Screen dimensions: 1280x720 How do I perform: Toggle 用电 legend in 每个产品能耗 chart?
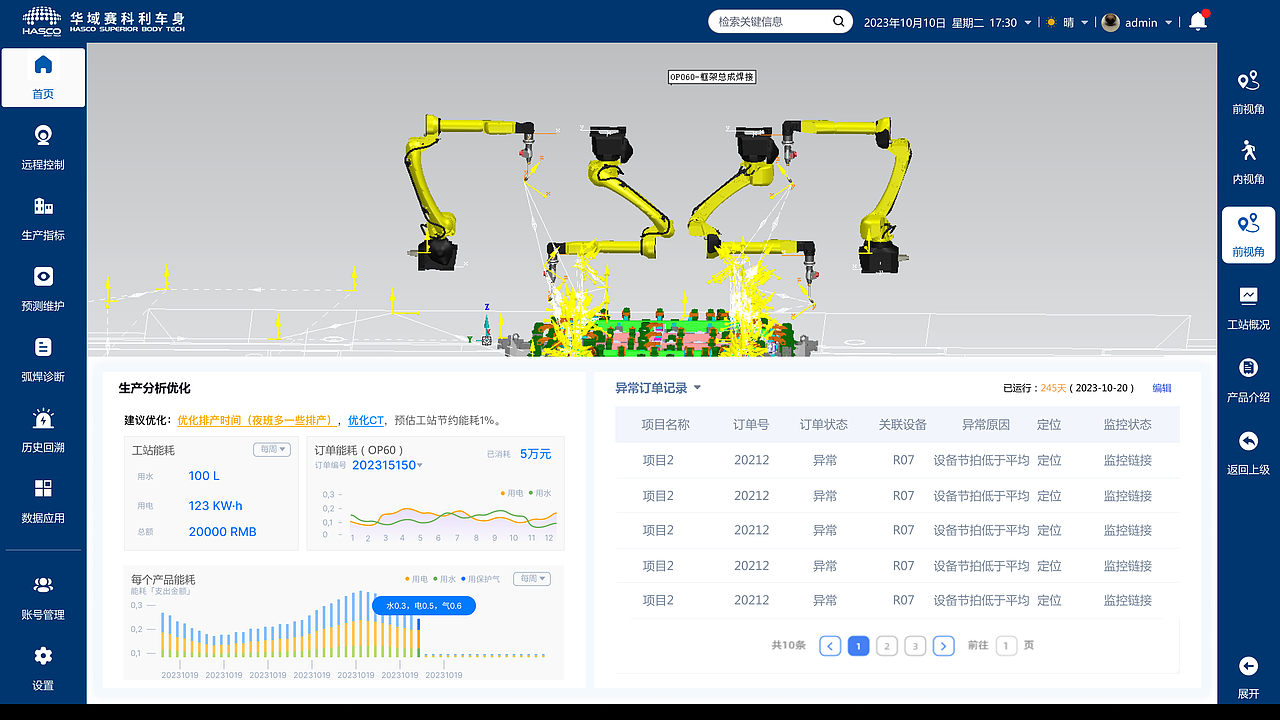tap(416, 579)
